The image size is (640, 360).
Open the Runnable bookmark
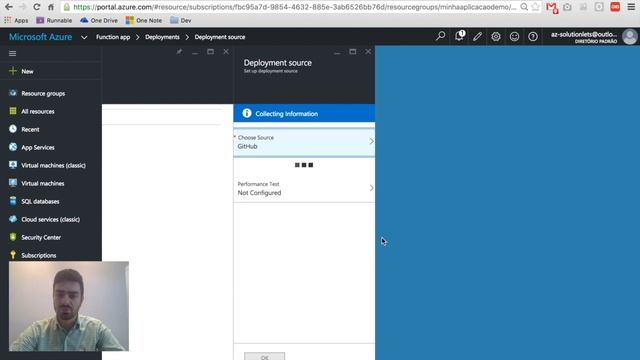pyautogui.click(x=54, y=20)
